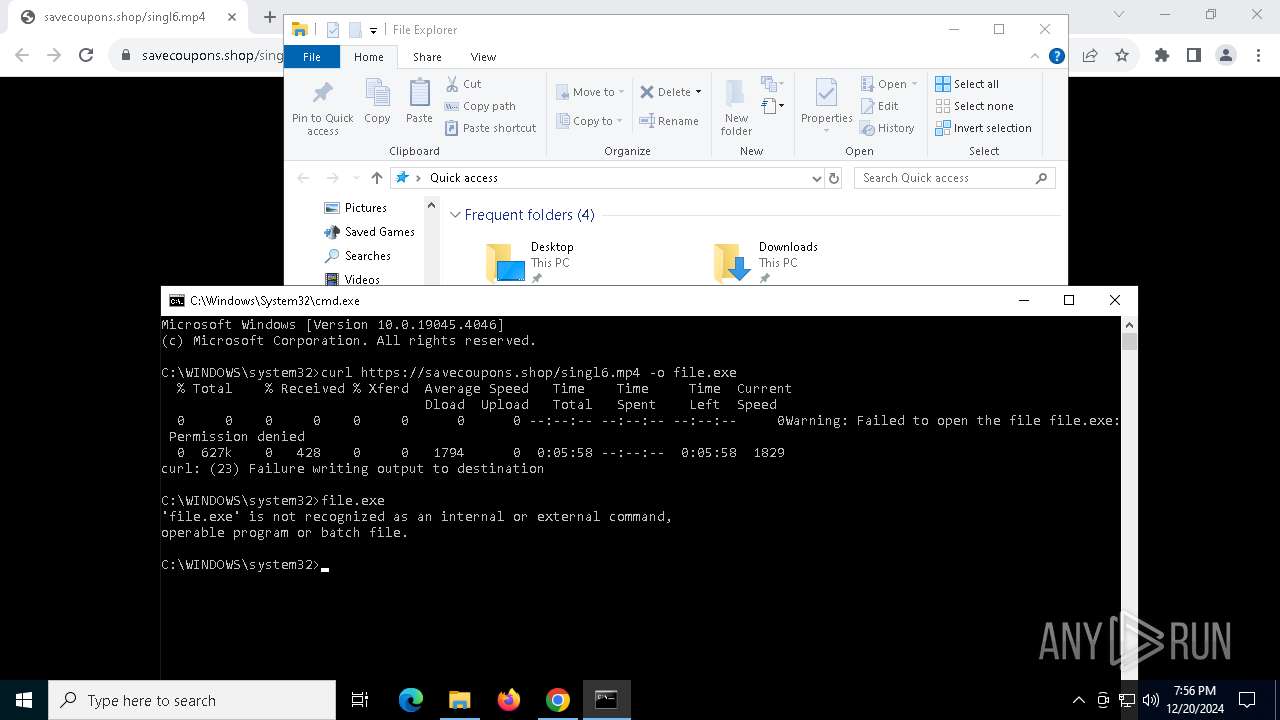1280x720 pixels.
Task: Share this page icon in Chrome
Action: click(x=1090, y=56)
